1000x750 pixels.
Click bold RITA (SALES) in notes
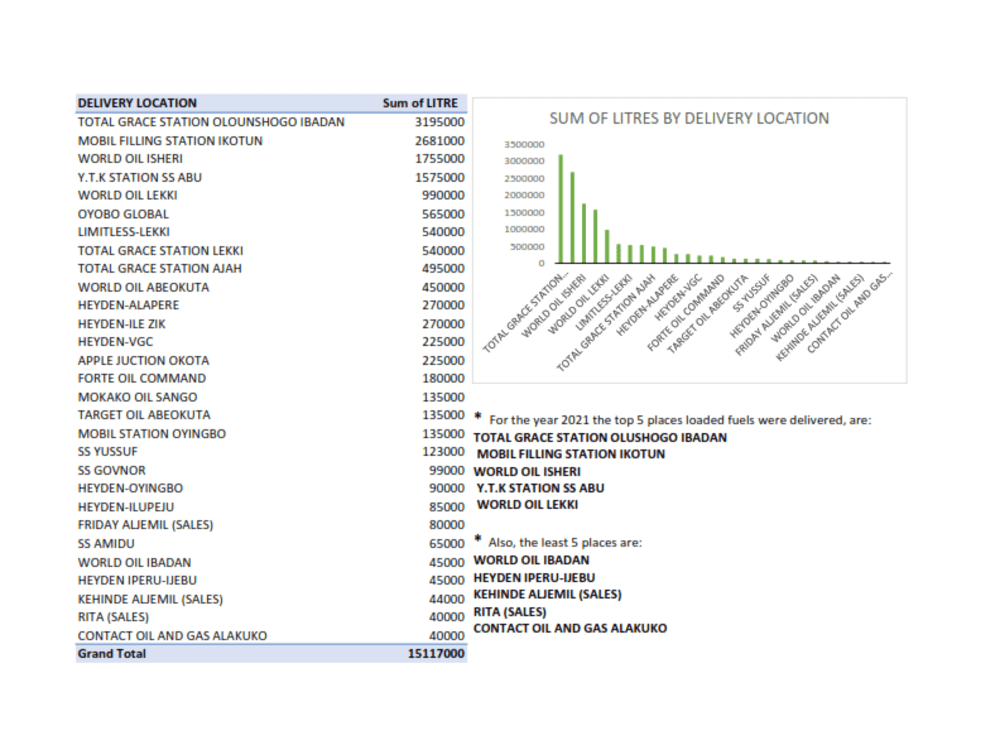510,612
